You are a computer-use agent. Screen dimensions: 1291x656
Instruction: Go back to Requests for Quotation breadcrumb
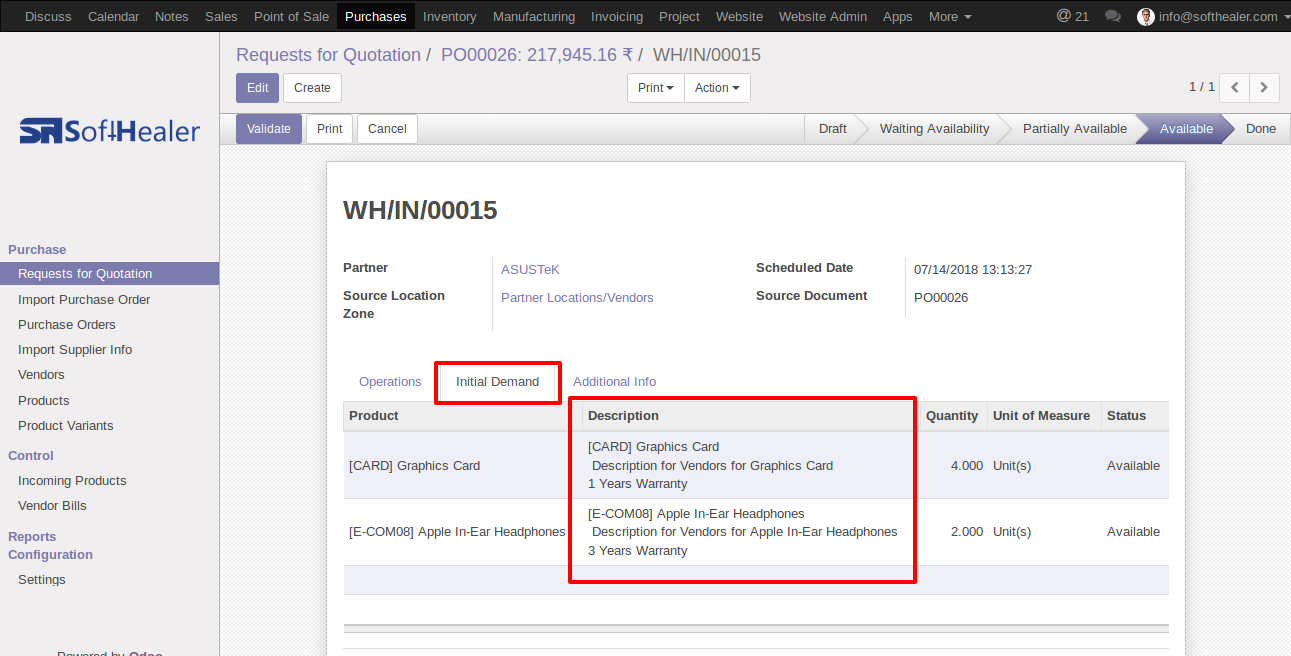coord(328,55)
